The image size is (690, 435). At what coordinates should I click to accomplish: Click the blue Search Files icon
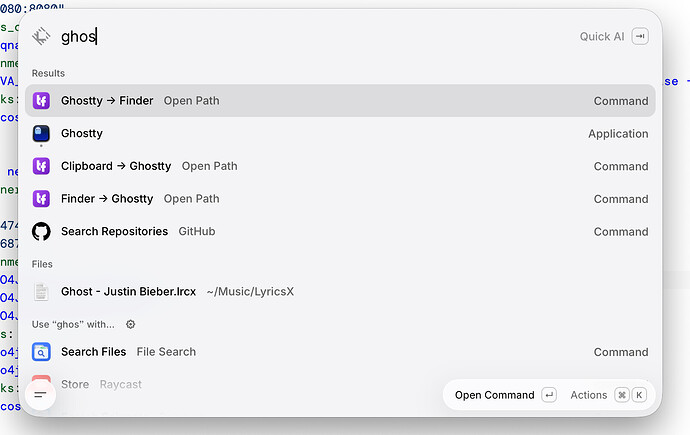click(41, 352)
